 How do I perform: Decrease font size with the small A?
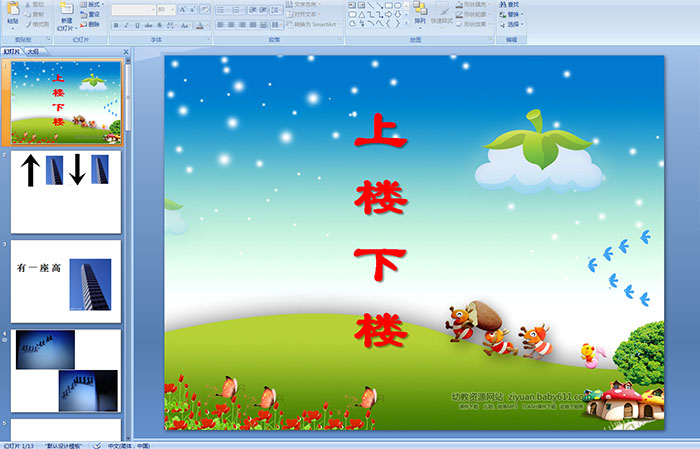click(193, 9)
